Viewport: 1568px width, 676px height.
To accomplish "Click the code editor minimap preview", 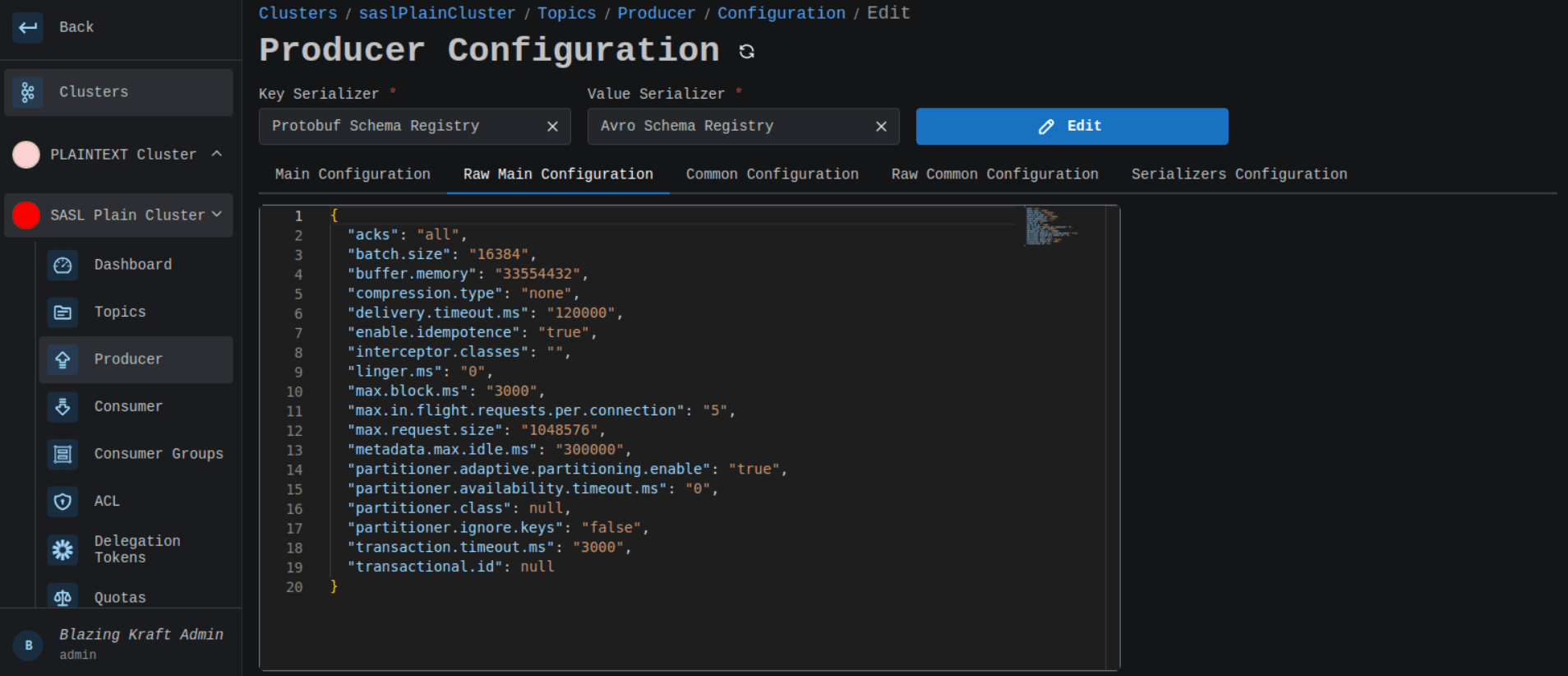I will coord(1050,226).
